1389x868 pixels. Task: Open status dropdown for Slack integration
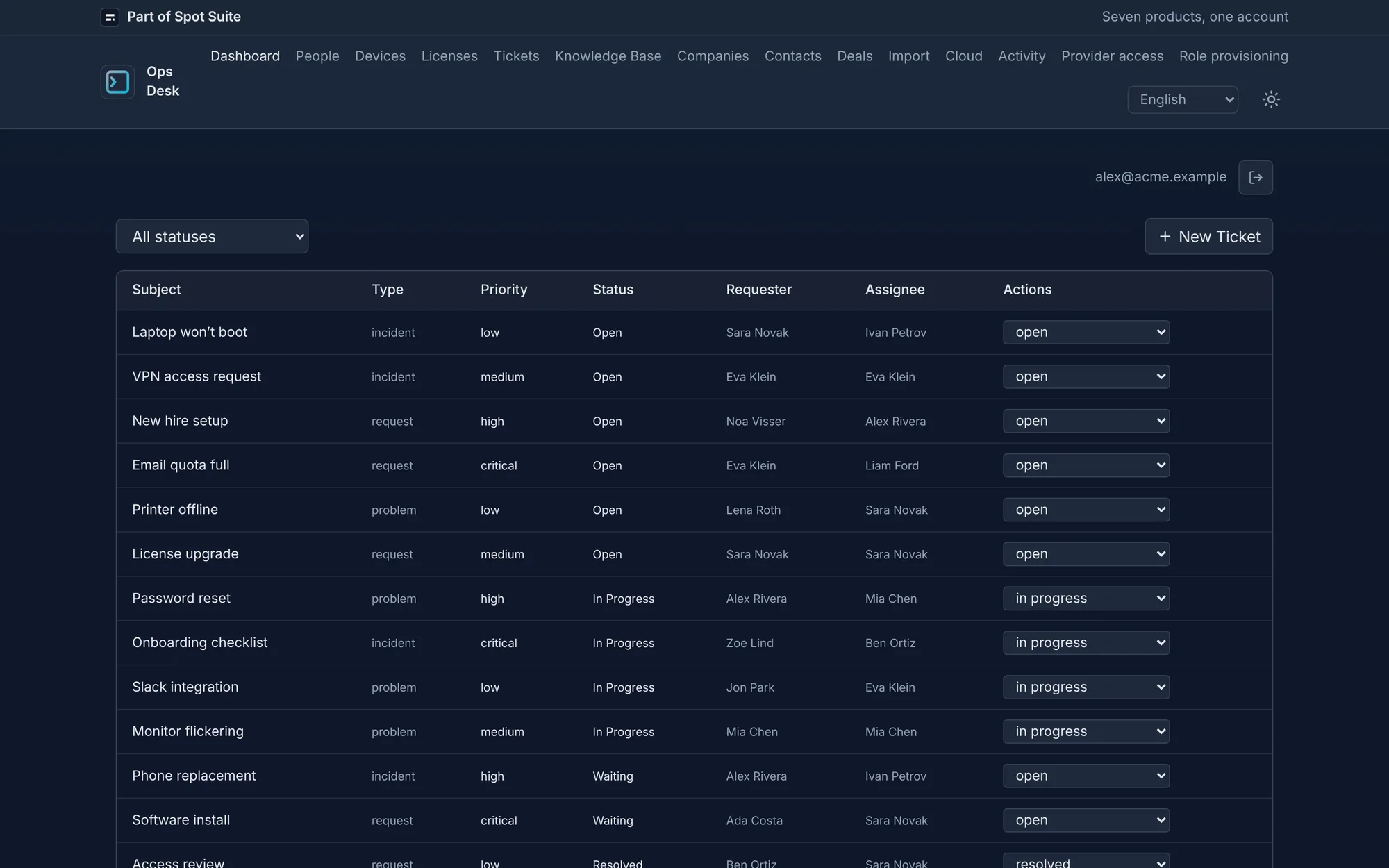1086,687
